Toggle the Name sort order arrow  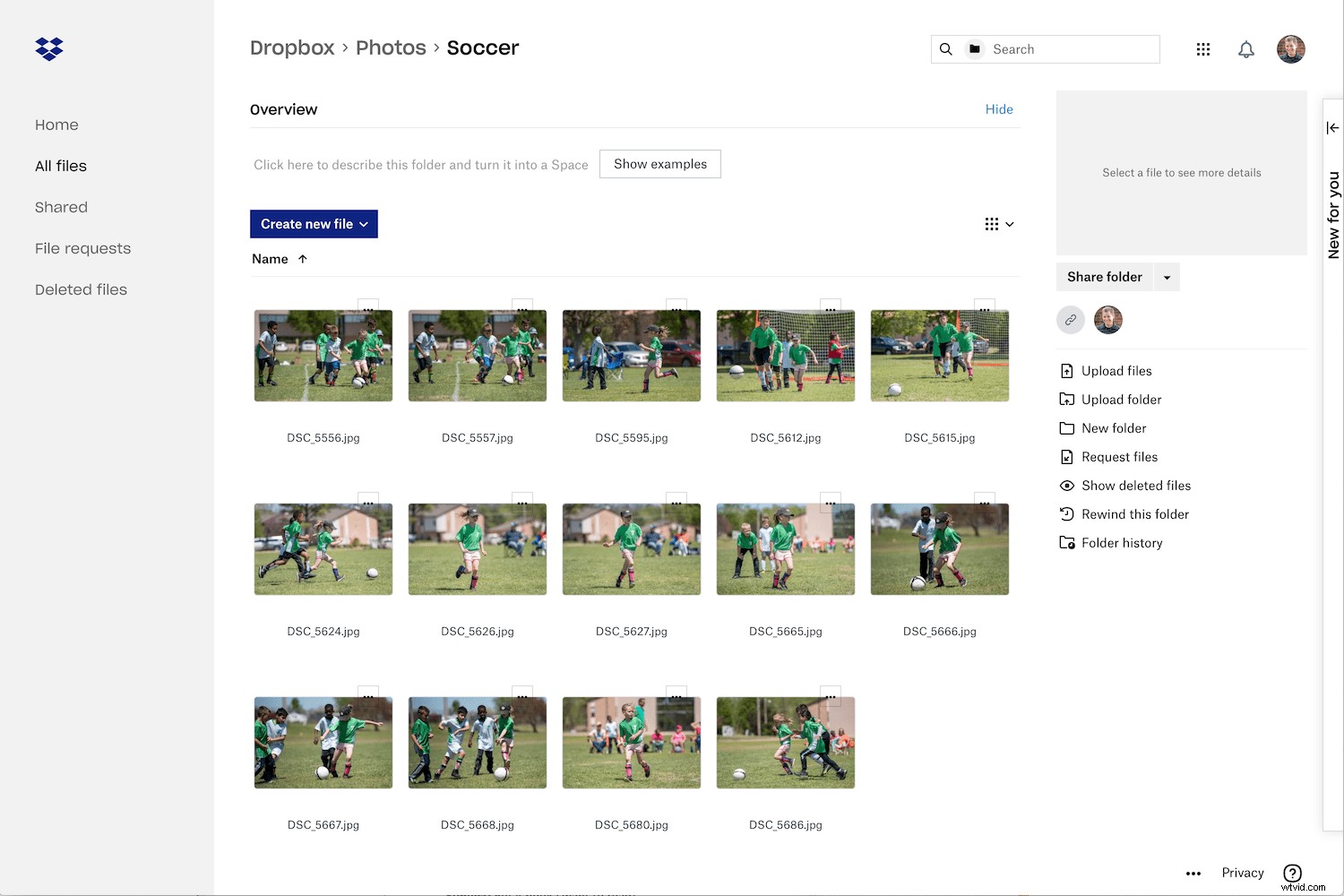[302, 258]
